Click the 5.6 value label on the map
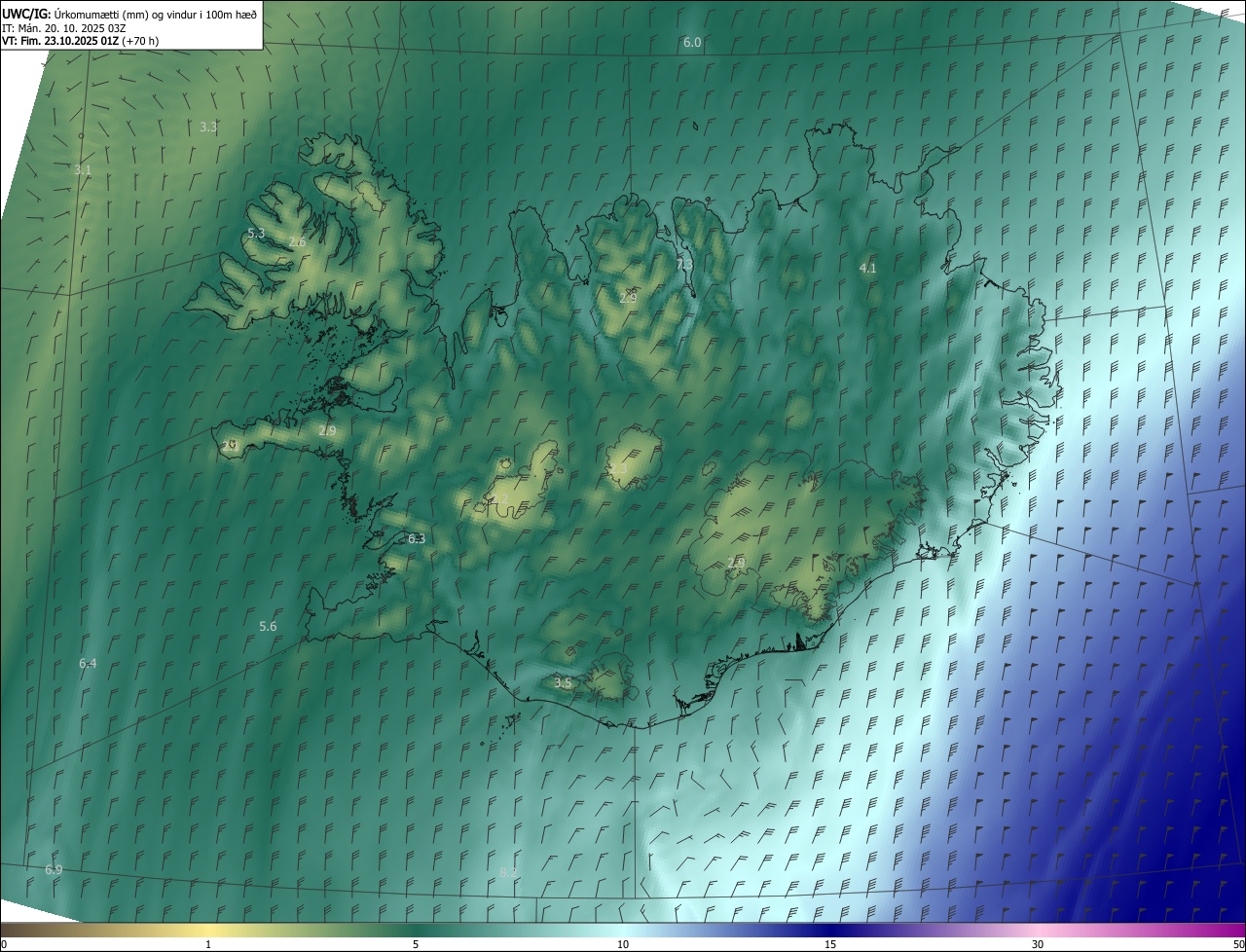The height and width of the screenshot is (952, 1246). [x=268, y=627]
